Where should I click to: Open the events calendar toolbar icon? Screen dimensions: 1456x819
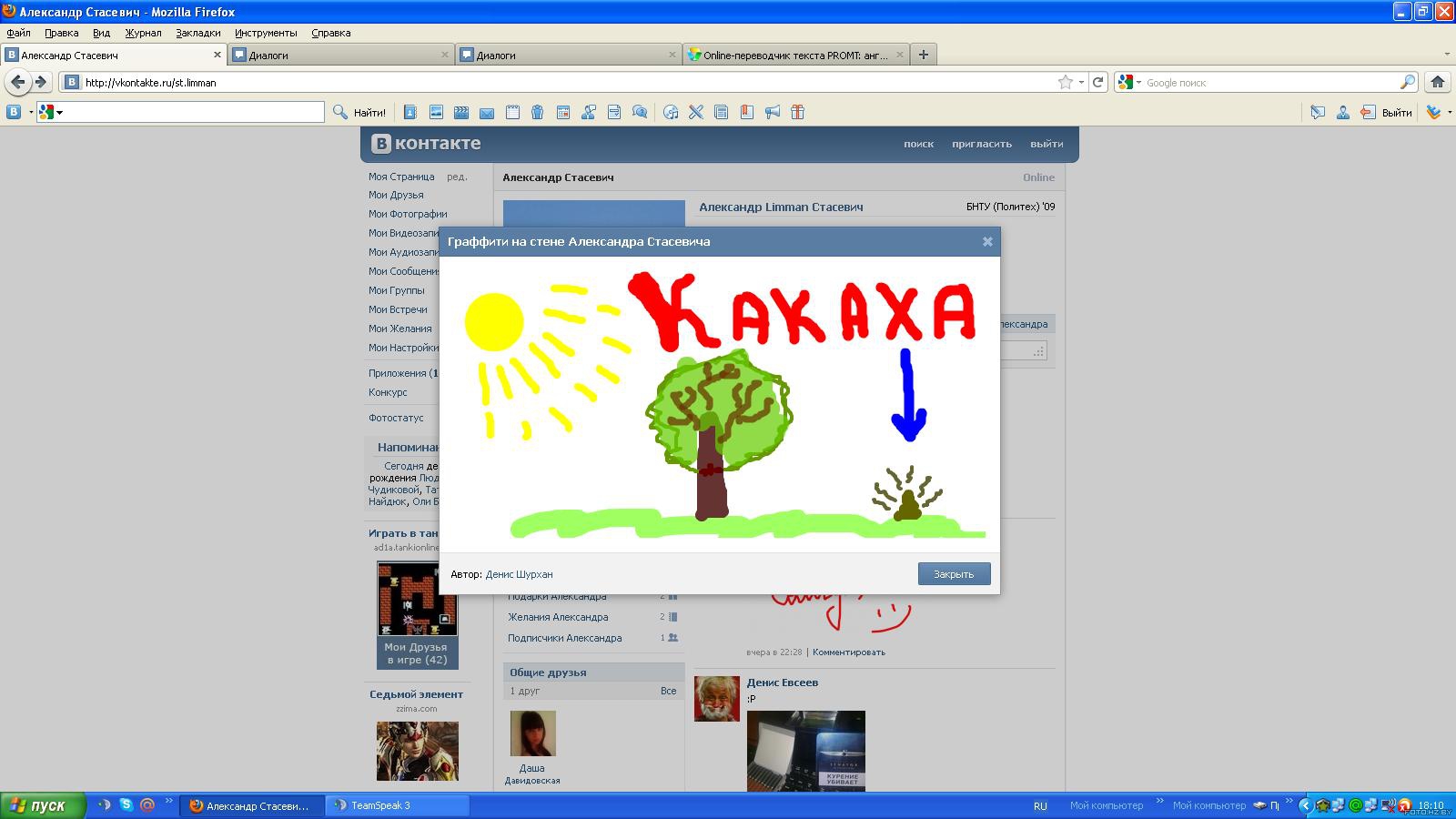563,112
